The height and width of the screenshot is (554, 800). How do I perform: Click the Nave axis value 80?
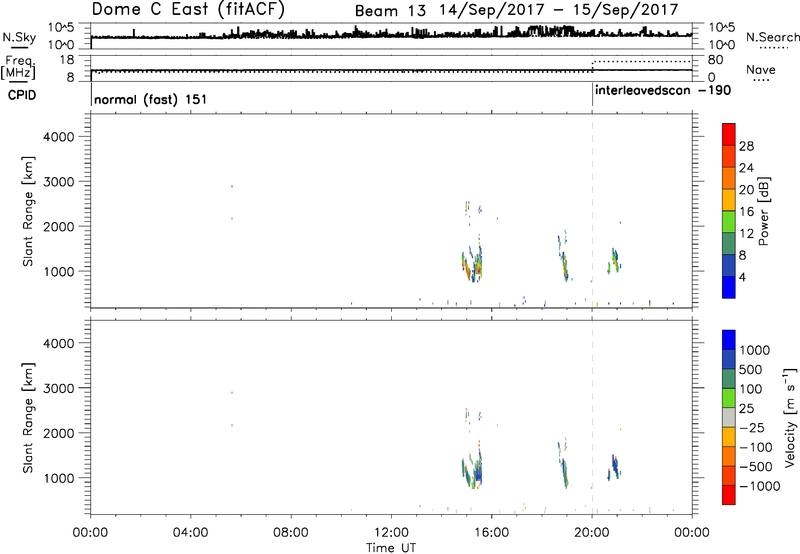715,60
